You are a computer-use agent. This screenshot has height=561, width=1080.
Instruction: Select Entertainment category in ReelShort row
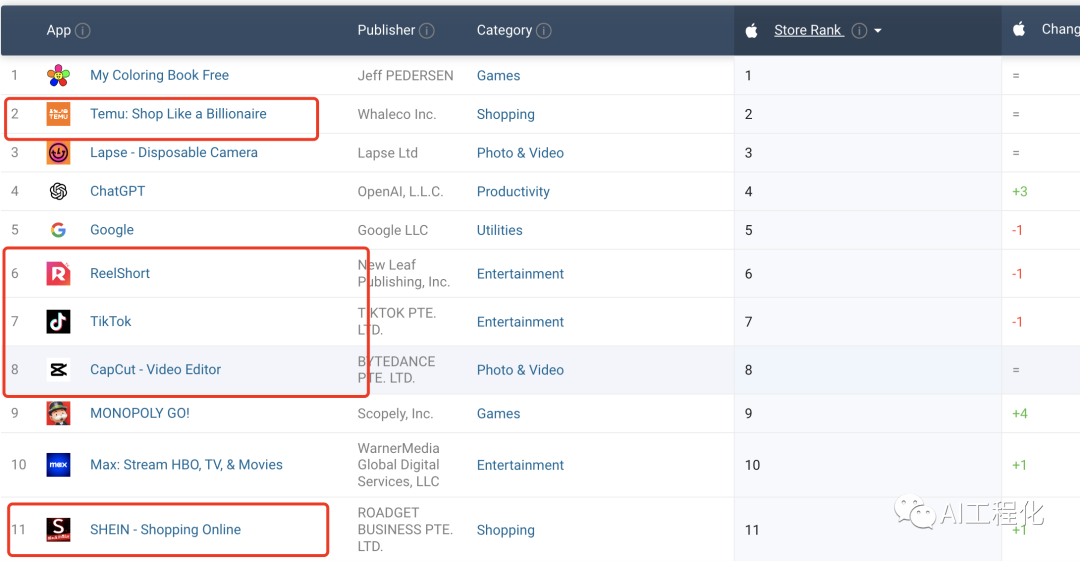click(521, 274)
